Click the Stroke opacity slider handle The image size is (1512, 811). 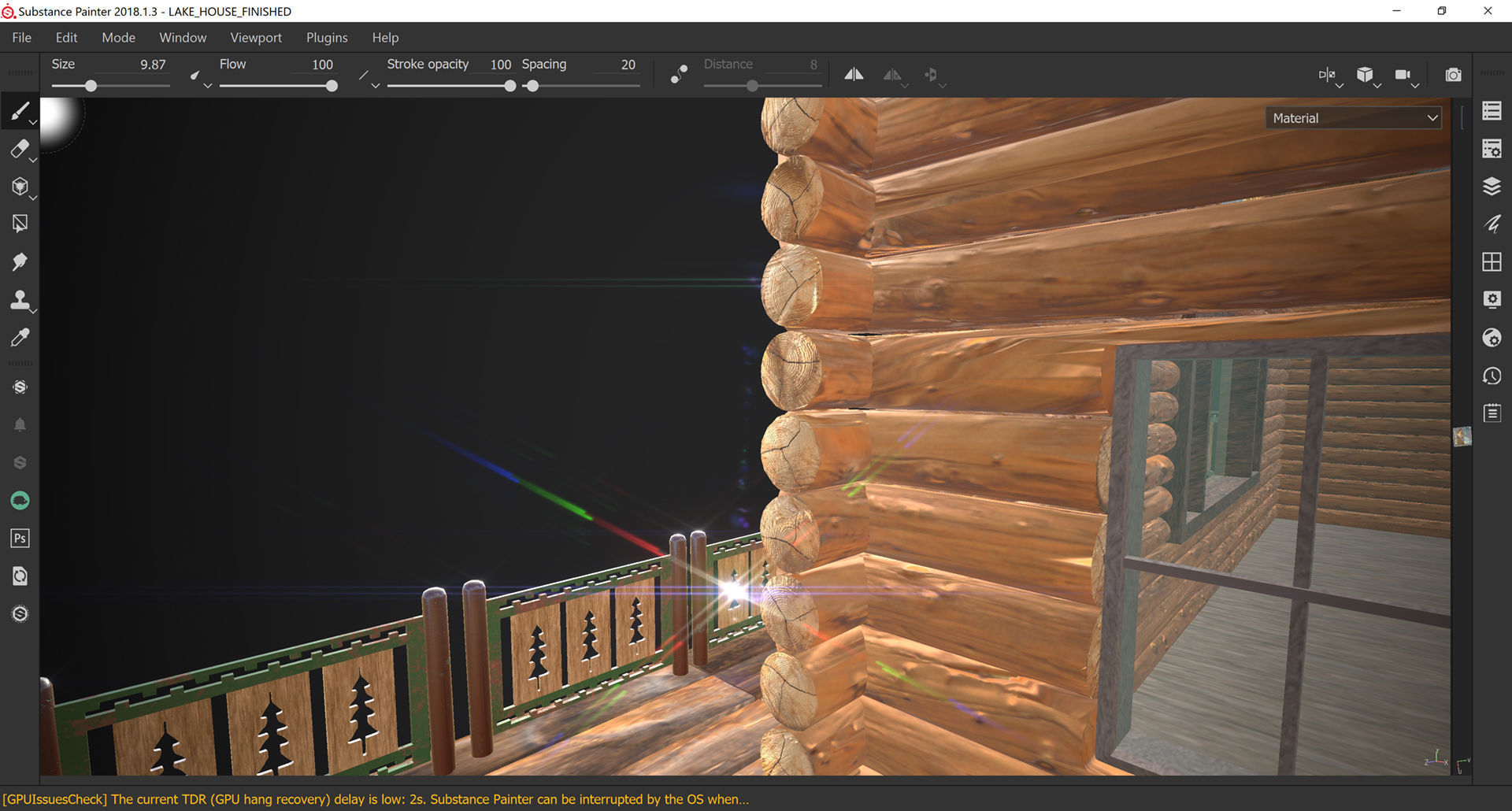click(x=510, y=86)
